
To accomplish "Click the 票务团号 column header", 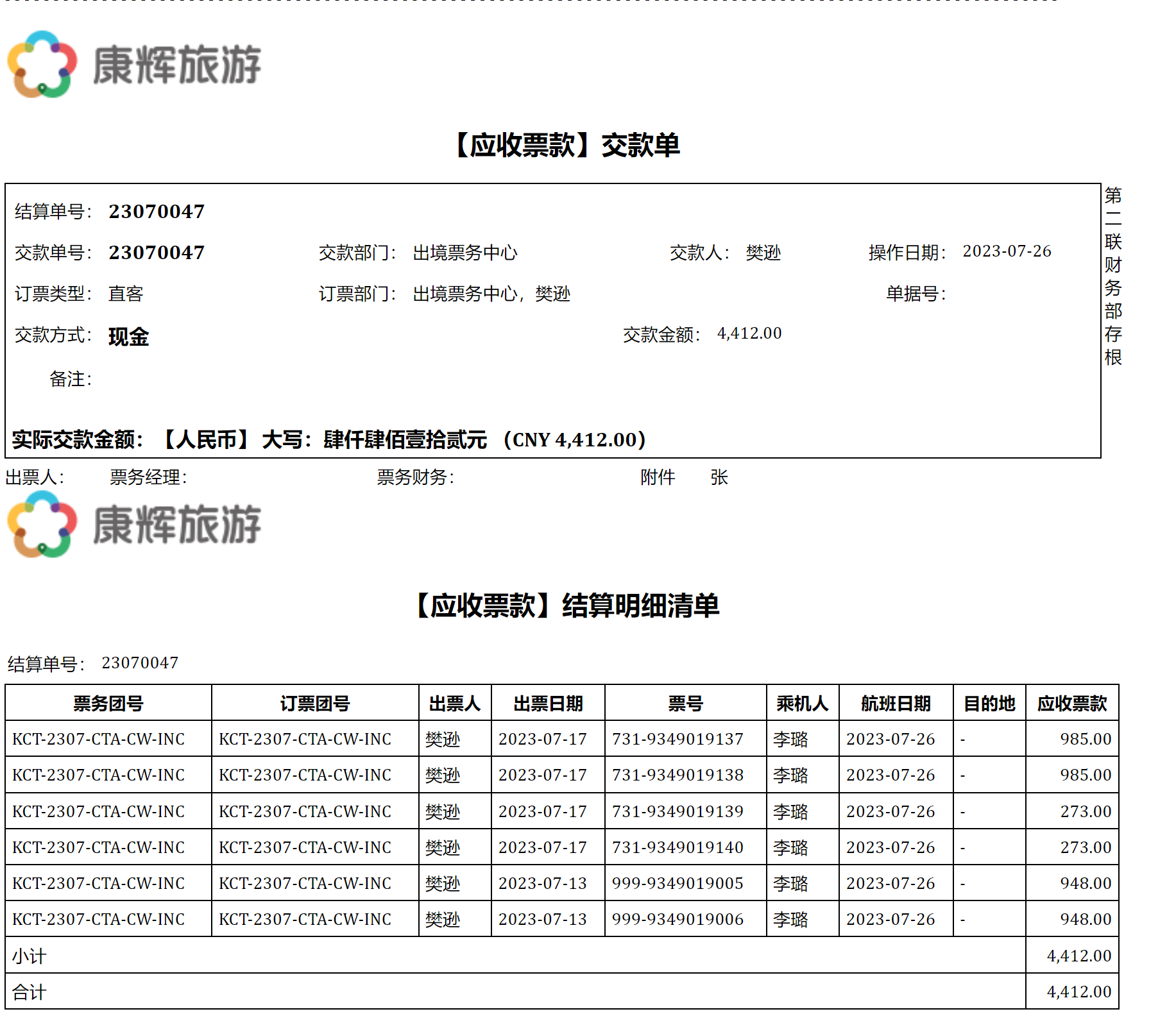I will coord(108,704).
